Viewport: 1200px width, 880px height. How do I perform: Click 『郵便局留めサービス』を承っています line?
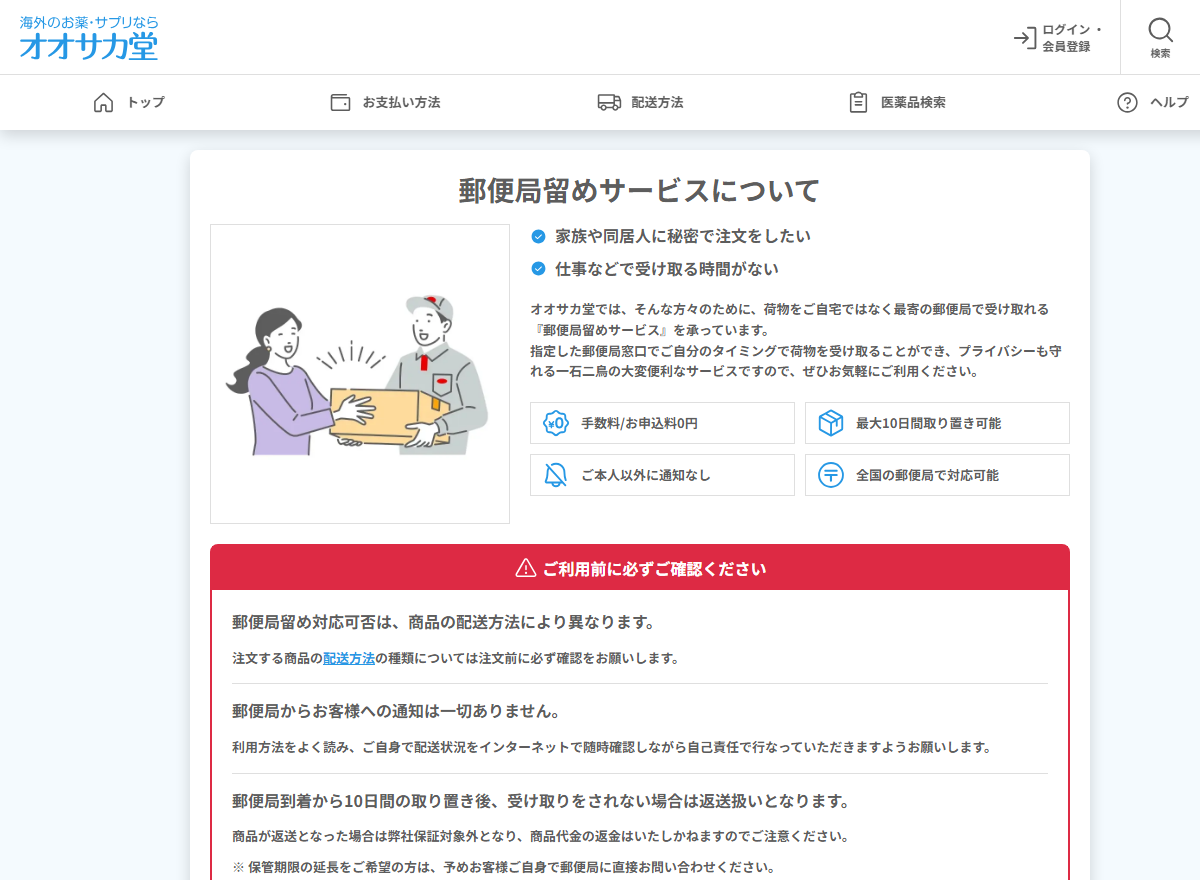[651, 330]
